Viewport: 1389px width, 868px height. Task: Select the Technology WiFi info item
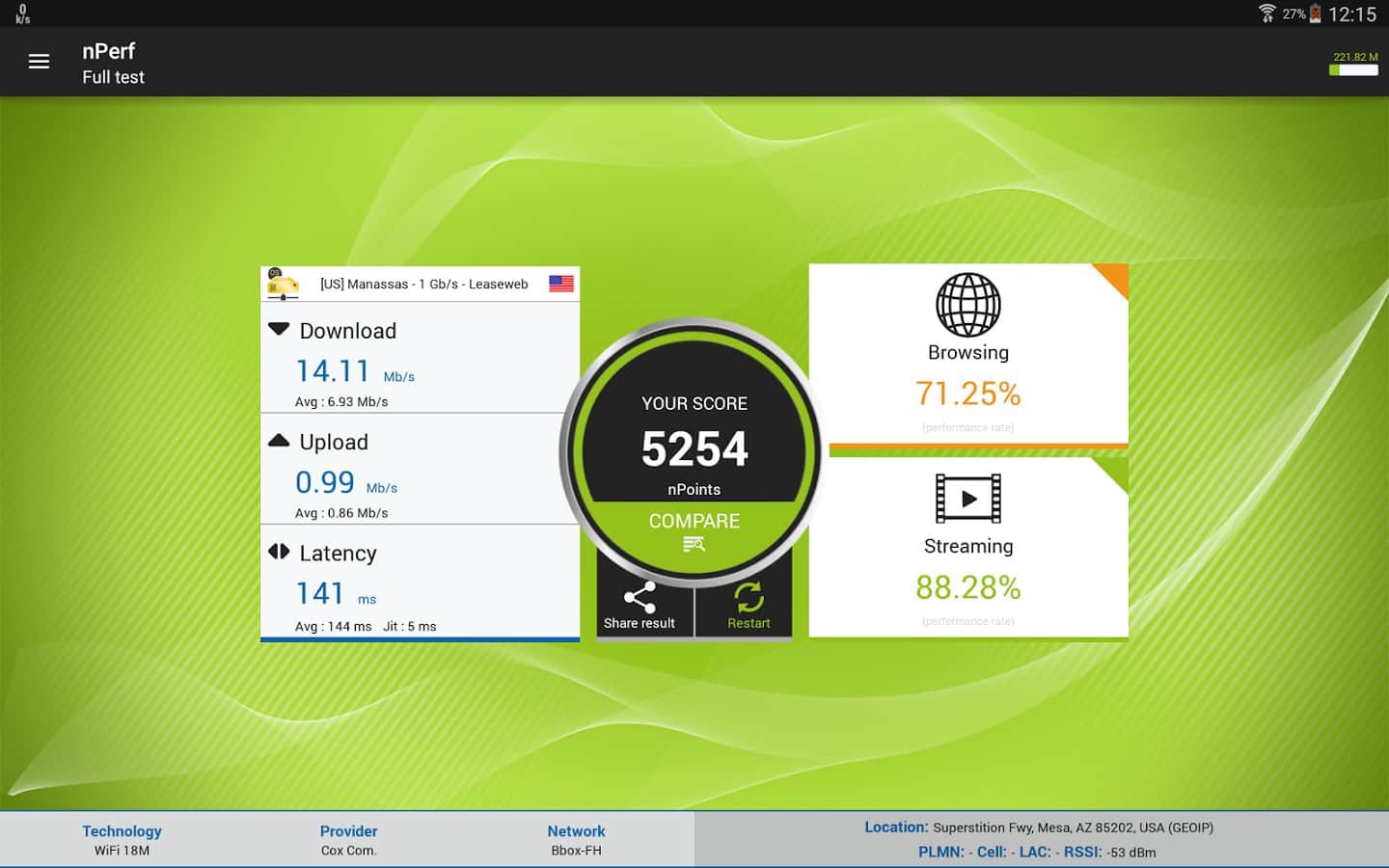coord(122,840)
